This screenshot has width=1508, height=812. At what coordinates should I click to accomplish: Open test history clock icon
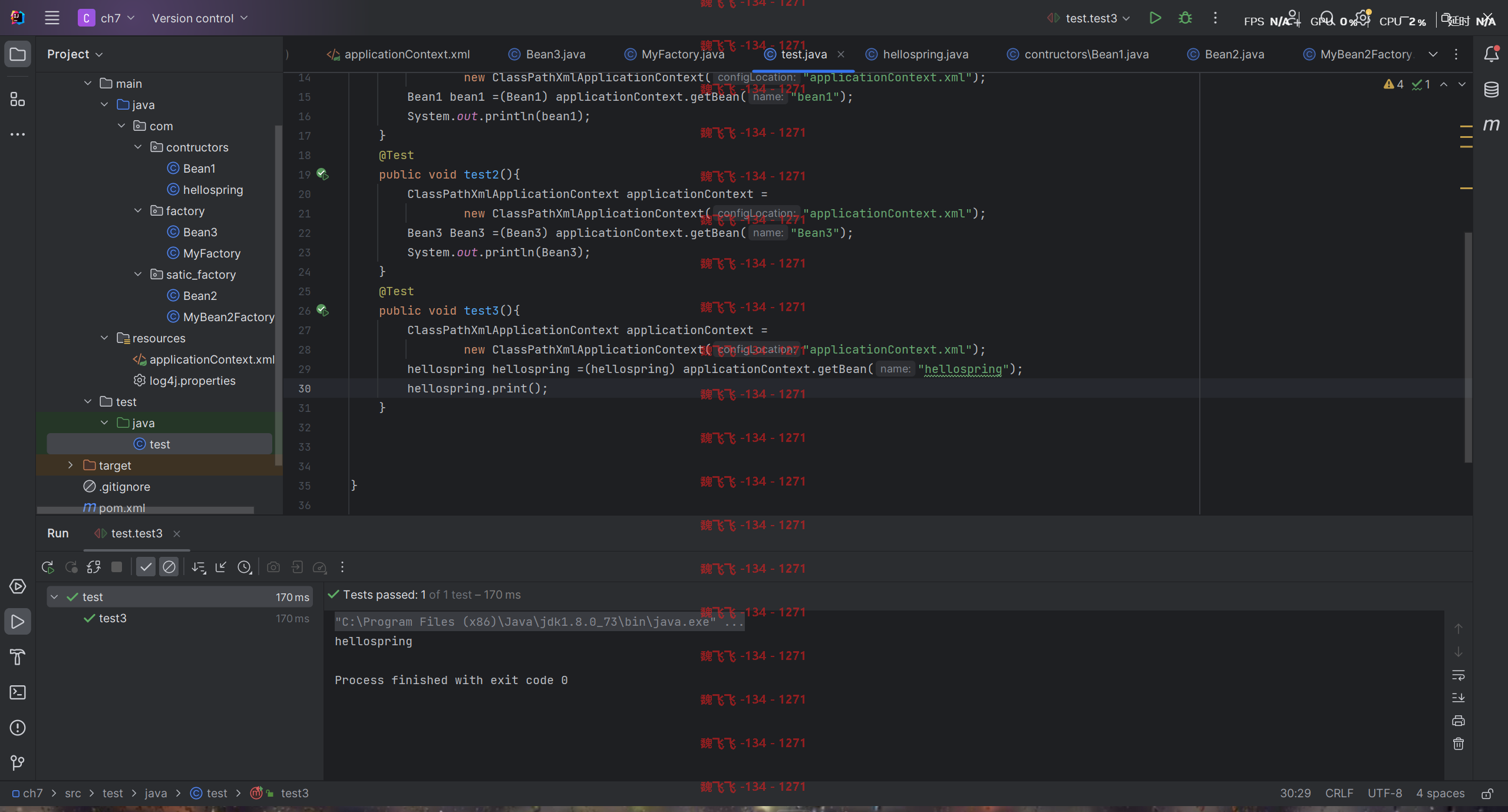click(x=245, y=567)
